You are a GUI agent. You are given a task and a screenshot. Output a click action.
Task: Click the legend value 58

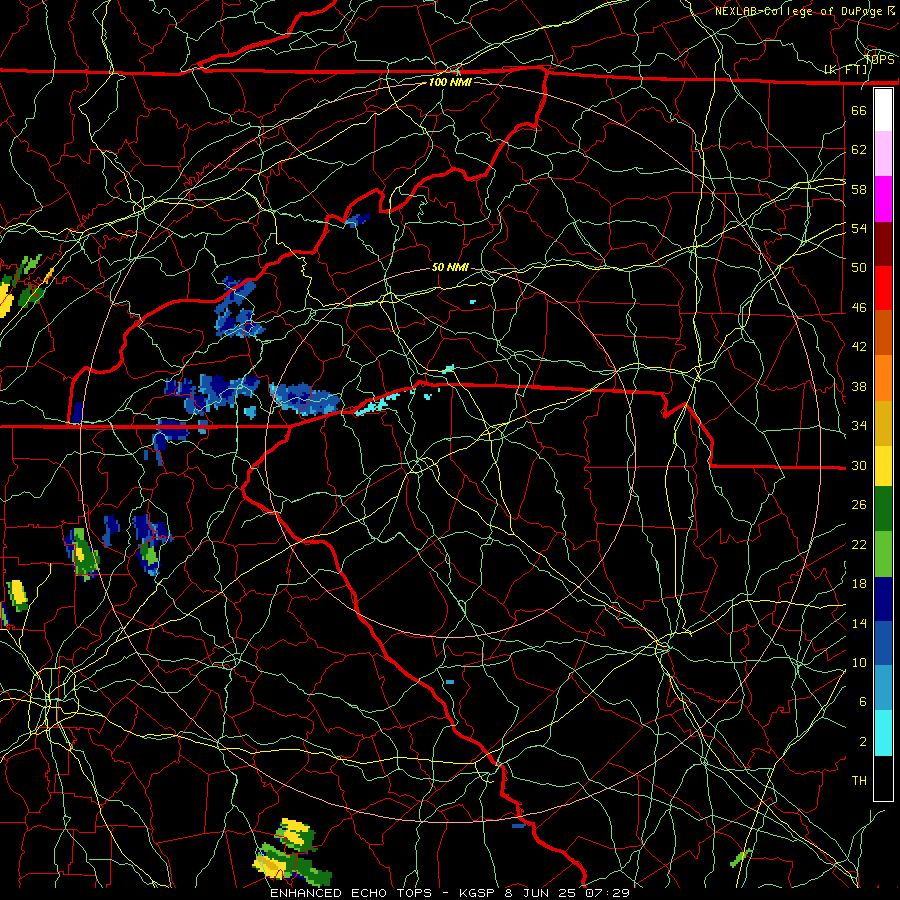click(x=859, y=189)
